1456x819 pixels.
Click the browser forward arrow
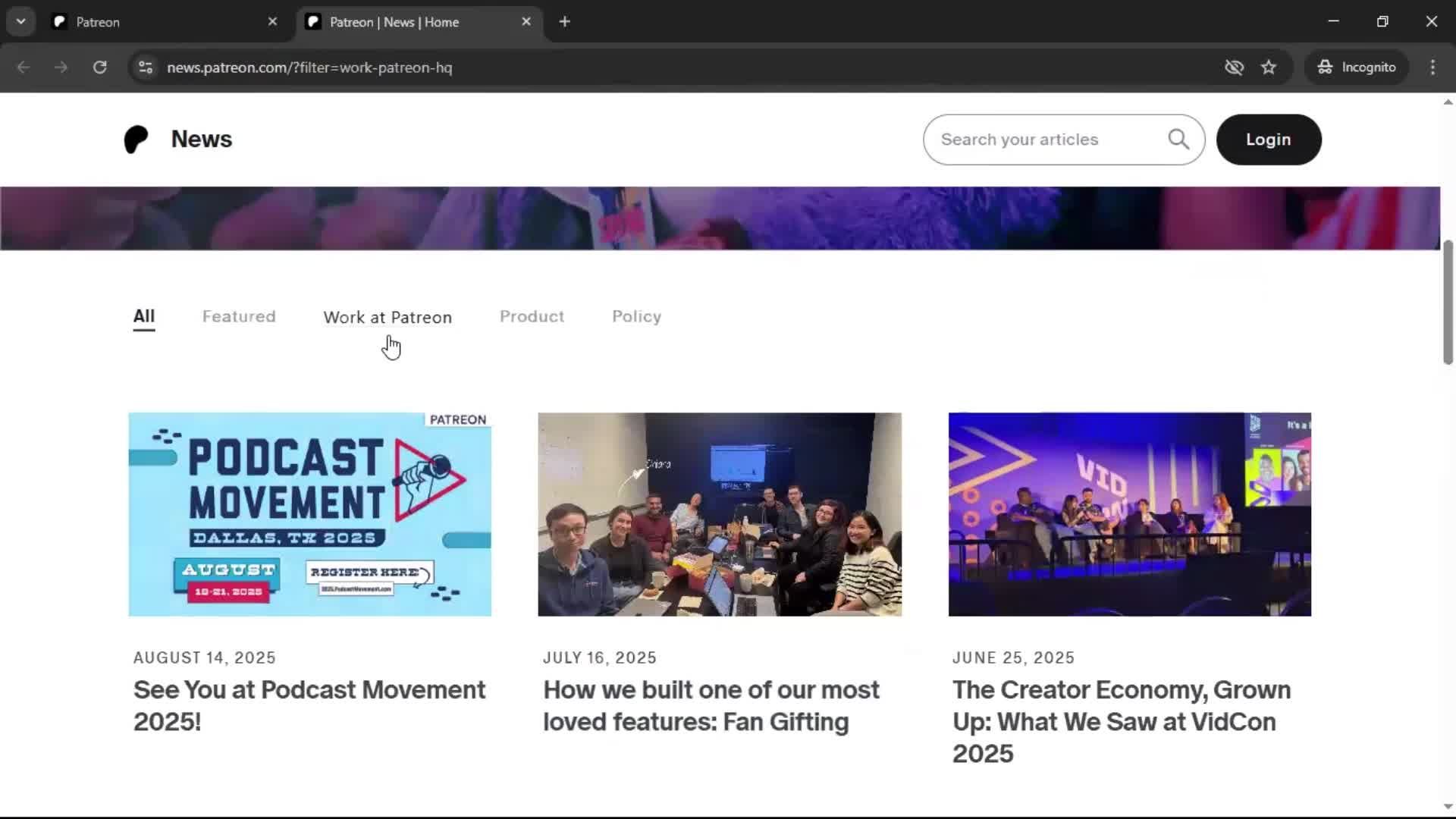click(x=61, y=67)
